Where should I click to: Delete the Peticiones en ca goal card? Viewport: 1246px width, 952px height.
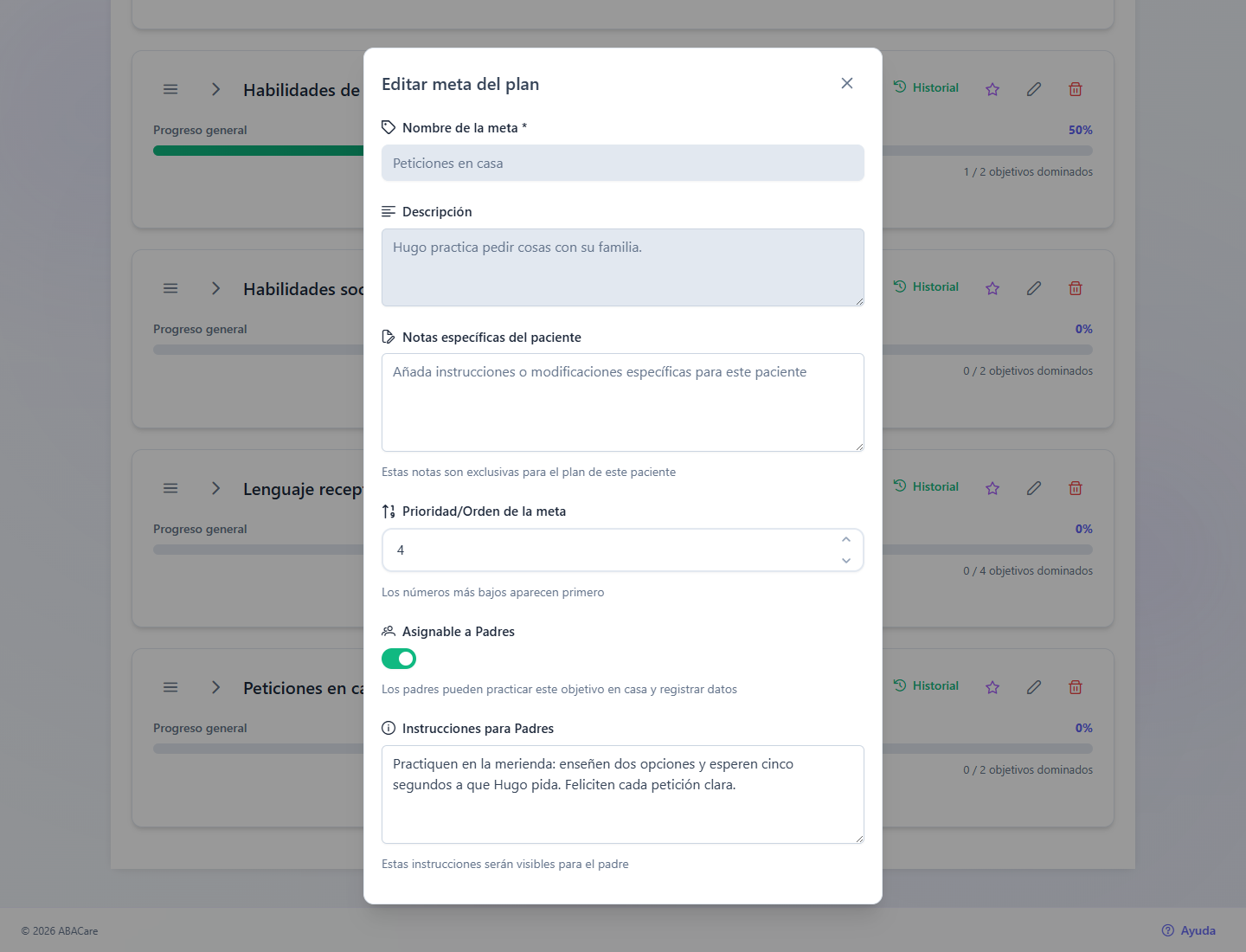point(1076,687)
